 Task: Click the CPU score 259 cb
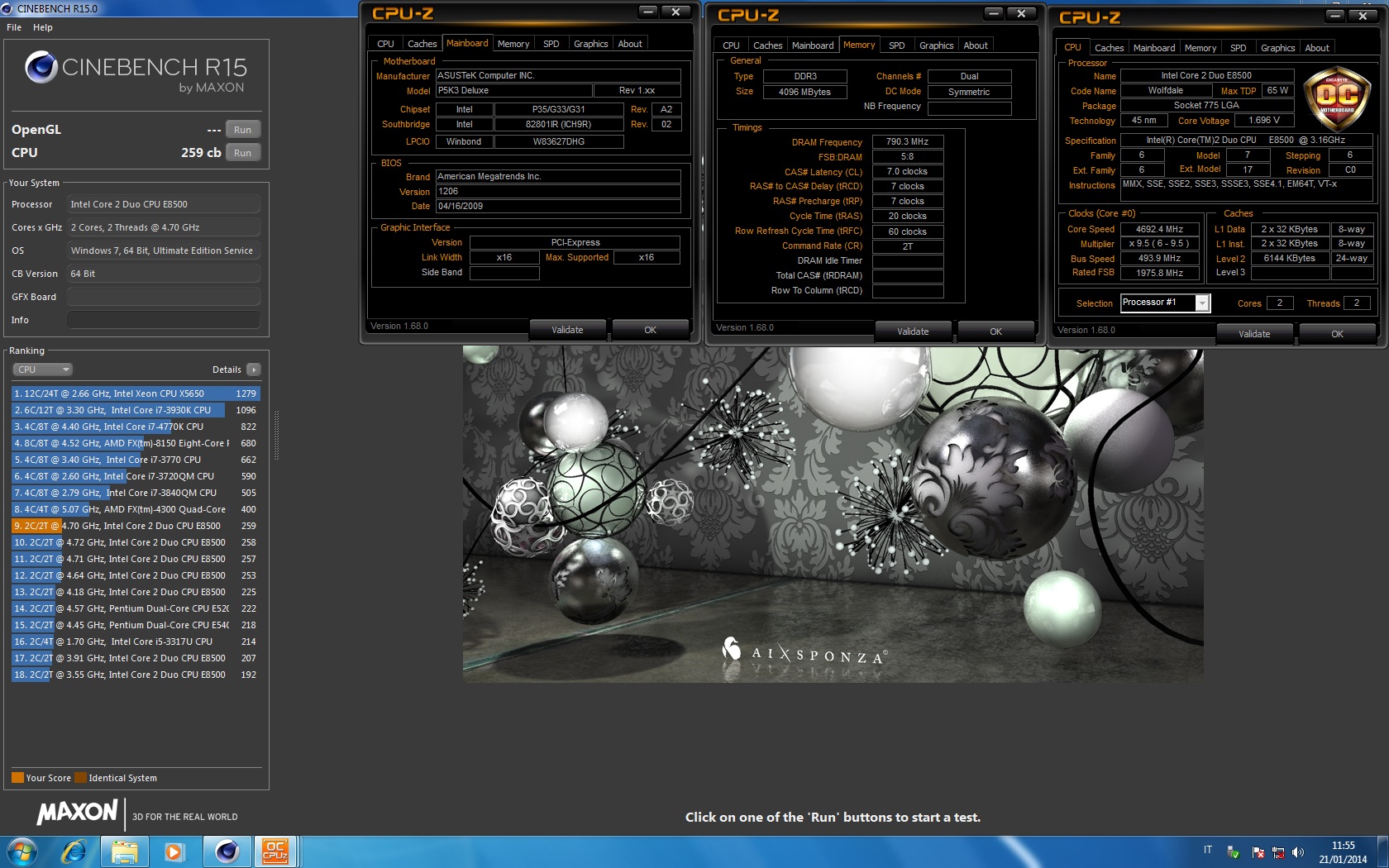pyautogui.click(x=201, y=153)
